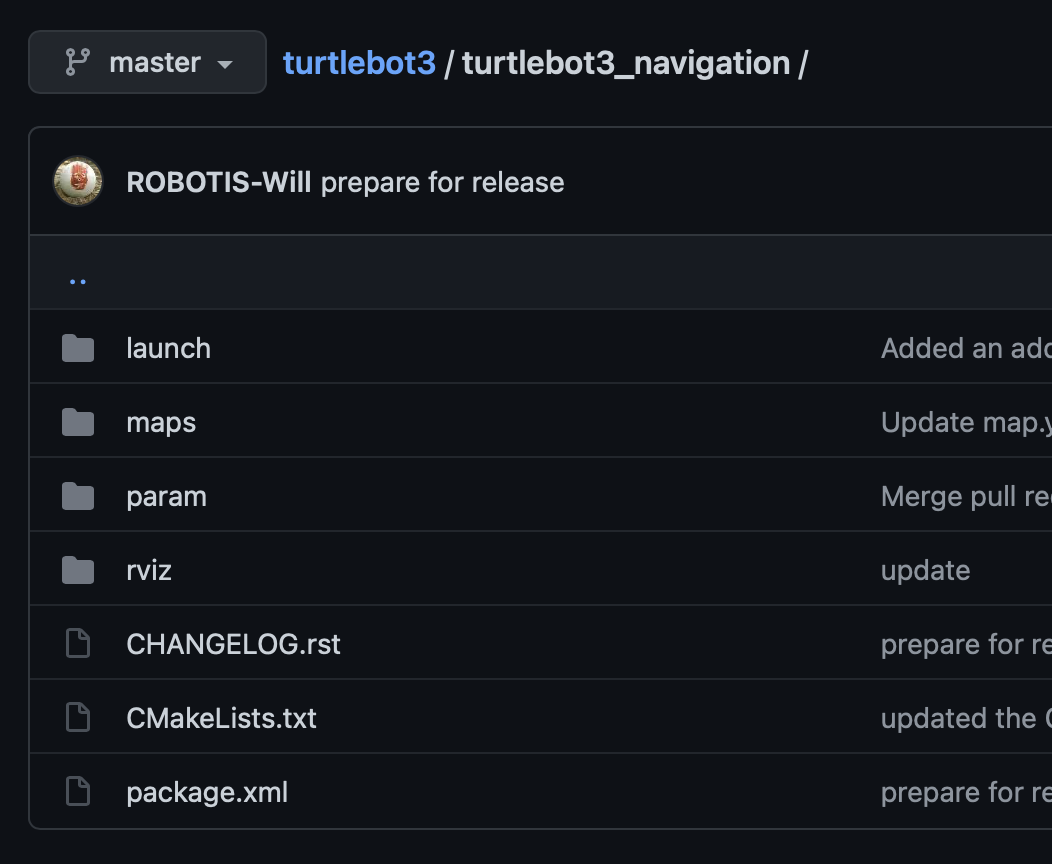Open the rviz folder
The height and width of the screenshot is (864, 1052).
tap(149, 571)
